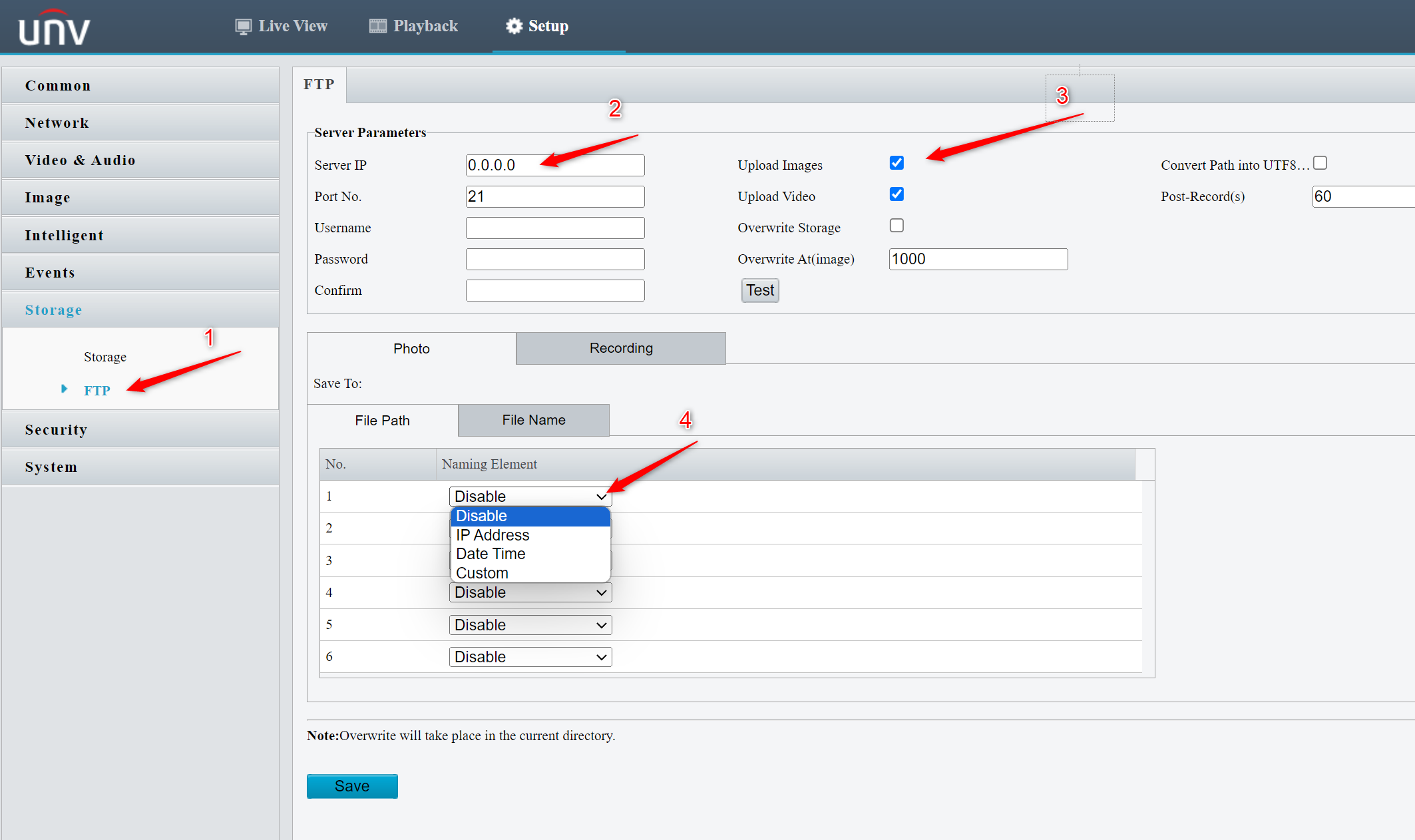Choose Disable in the open dropdown list

pyautogui.click(x=530, y=517)
